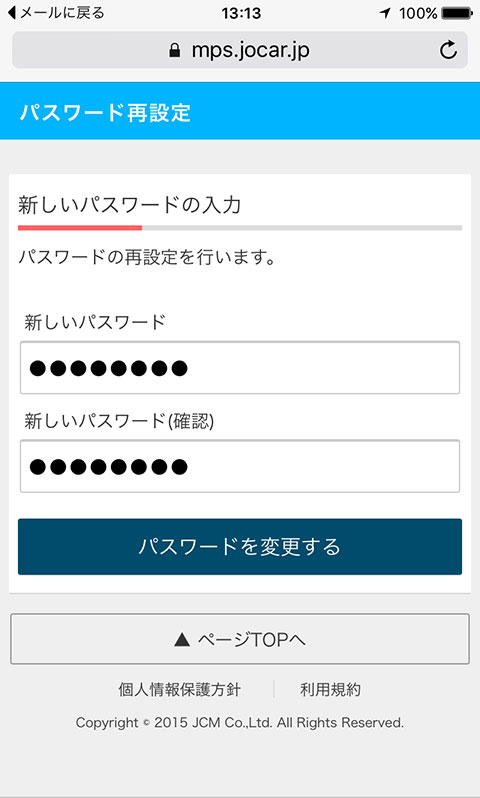The width and height of the screenshot is (480, 798).
Task: Select the mps.jocar.jp URL text
Action: (250, 50)
